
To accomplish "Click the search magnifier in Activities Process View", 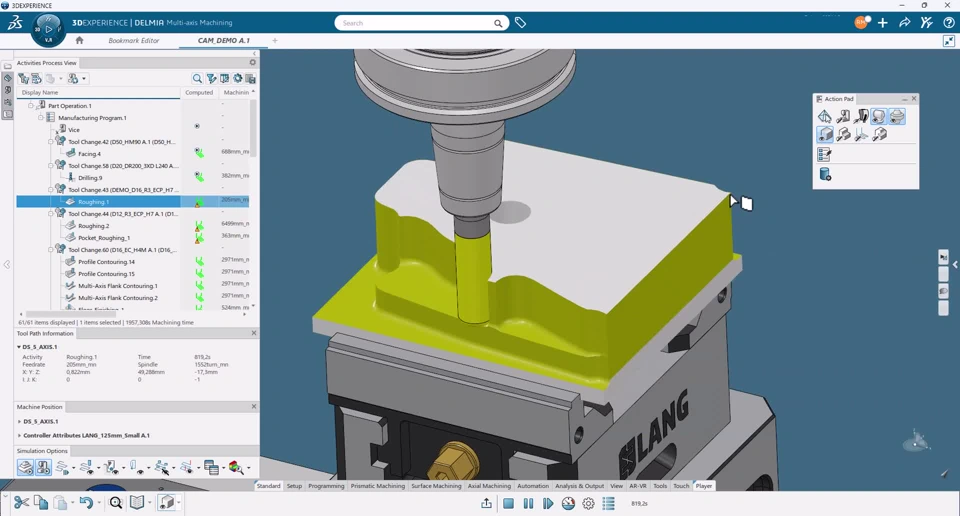I will coord(197,78).
